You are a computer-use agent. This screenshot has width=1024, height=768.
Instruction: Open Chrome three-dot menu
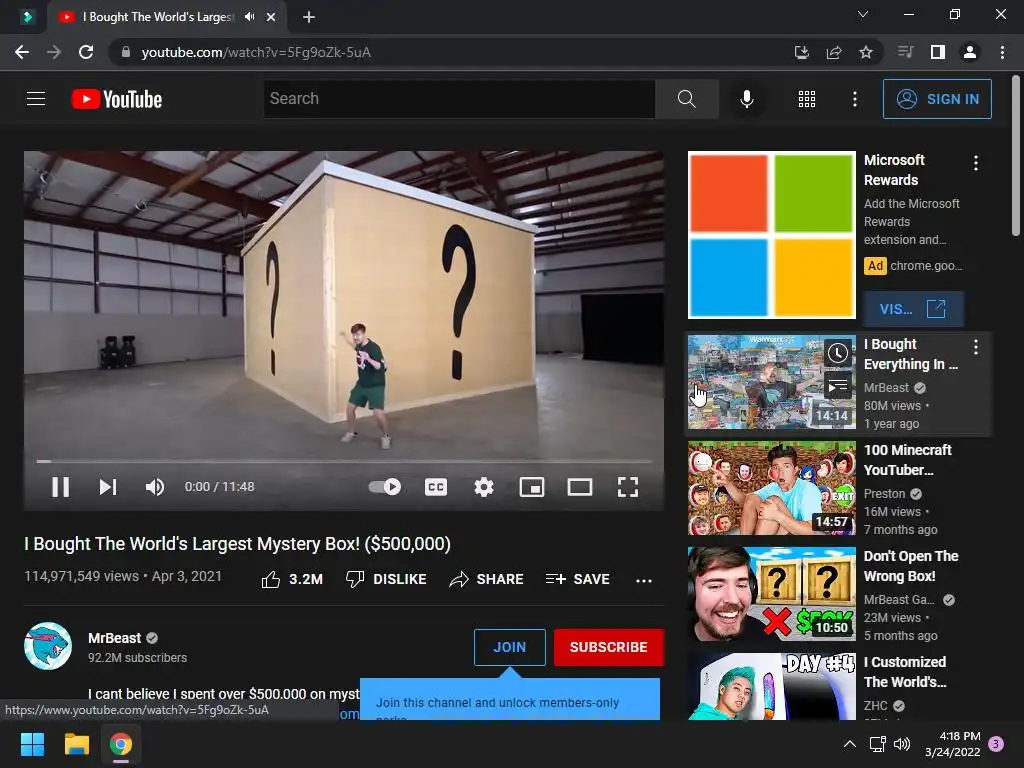click(1002, 52)
